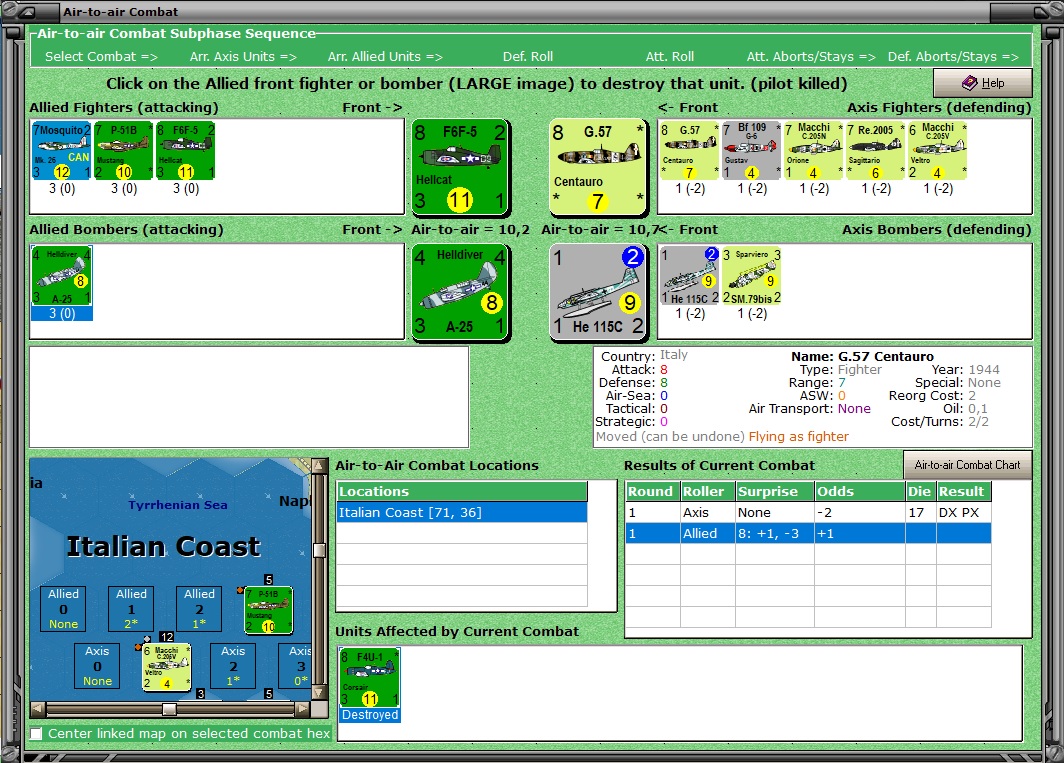Click the Result column header
1064x763 pixels.
[x=964, y=491]
